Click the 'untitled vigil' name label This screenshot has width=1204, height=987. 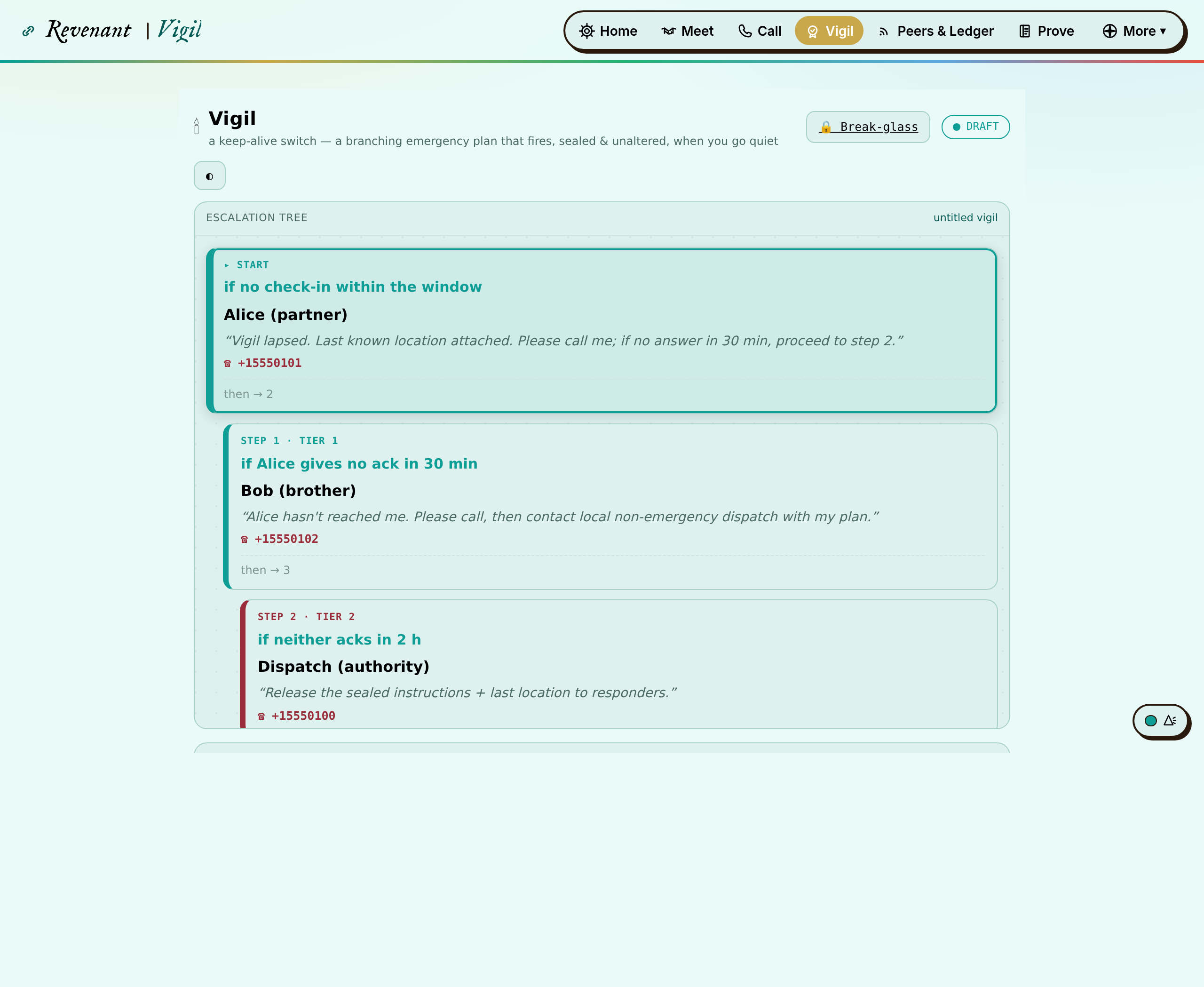[x=965, y=218]
